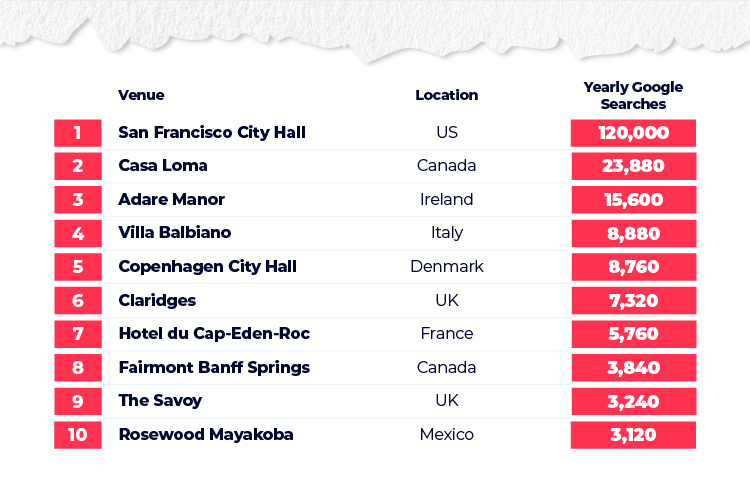Click the Yearly Google Searches header
This screenshot has width=750, height=478.
[633, 95]
